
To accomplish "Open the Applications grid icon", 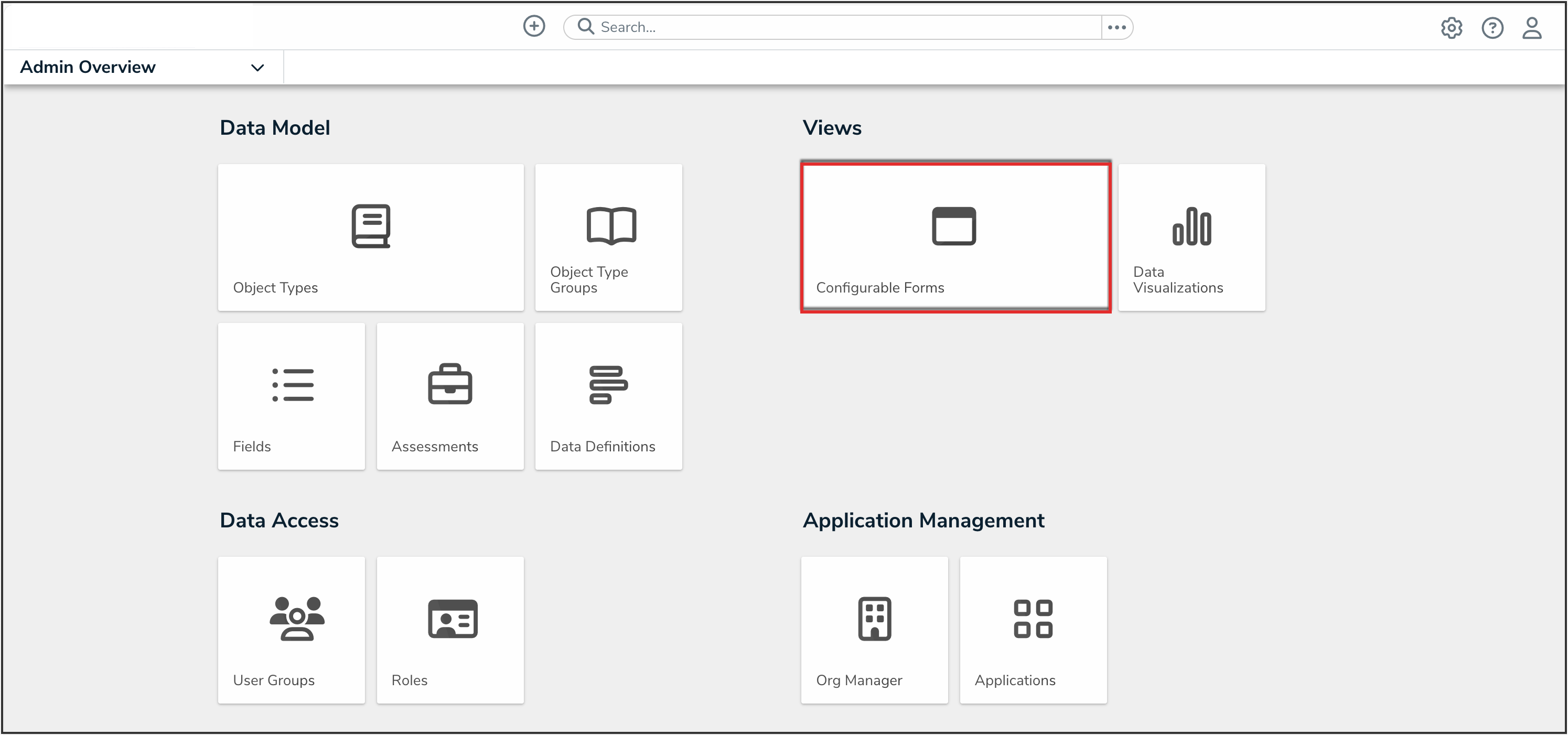I will (1033, 619).
